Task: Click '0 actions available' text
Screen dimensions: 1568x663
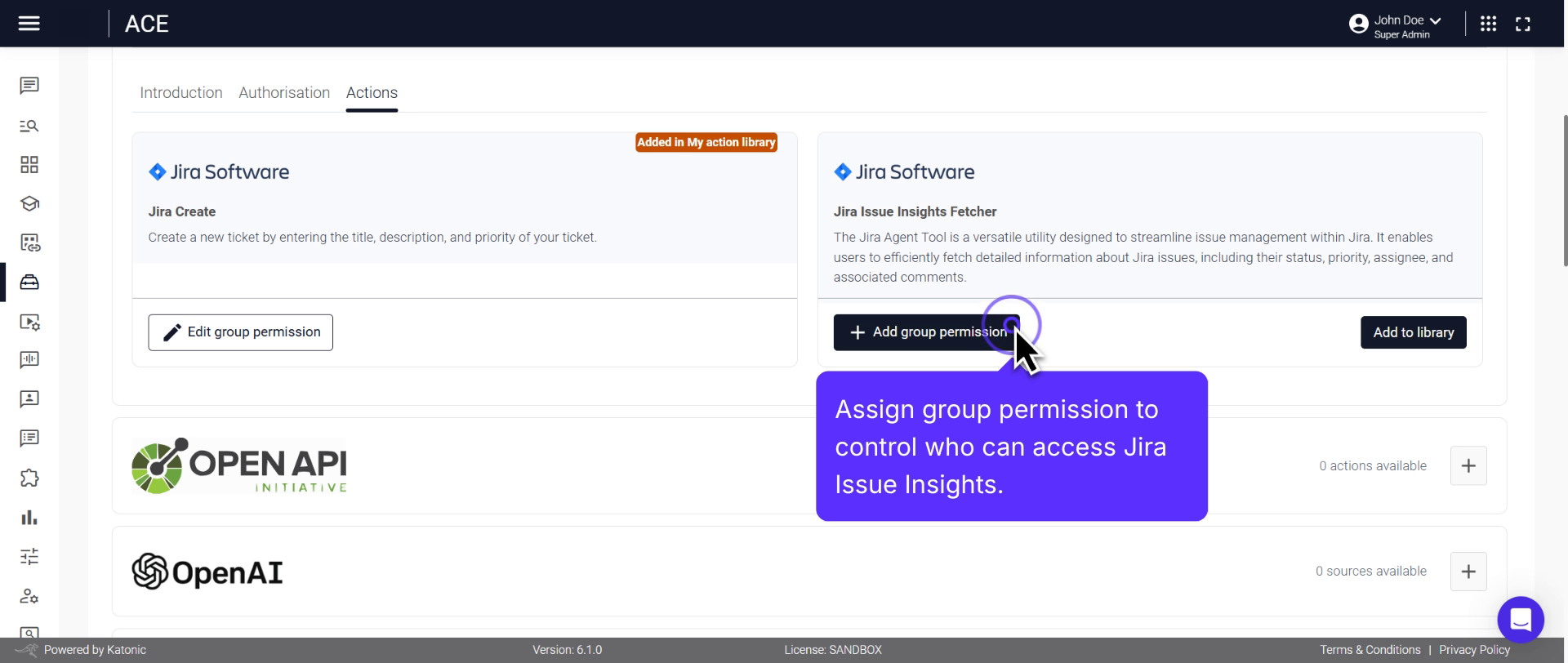Action: pyautogui.click(x=1373, y=465)
